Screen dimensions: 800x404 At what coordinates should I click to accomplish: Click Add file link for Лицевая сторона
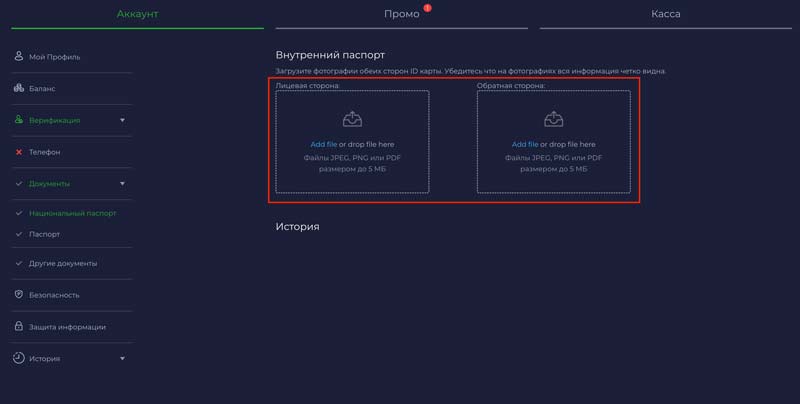pos(323,144)
